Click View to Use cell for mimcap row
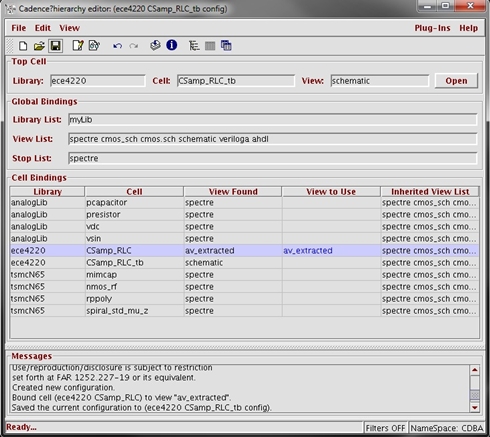Screen dimensions: 490x437 [x=331, y=275]
